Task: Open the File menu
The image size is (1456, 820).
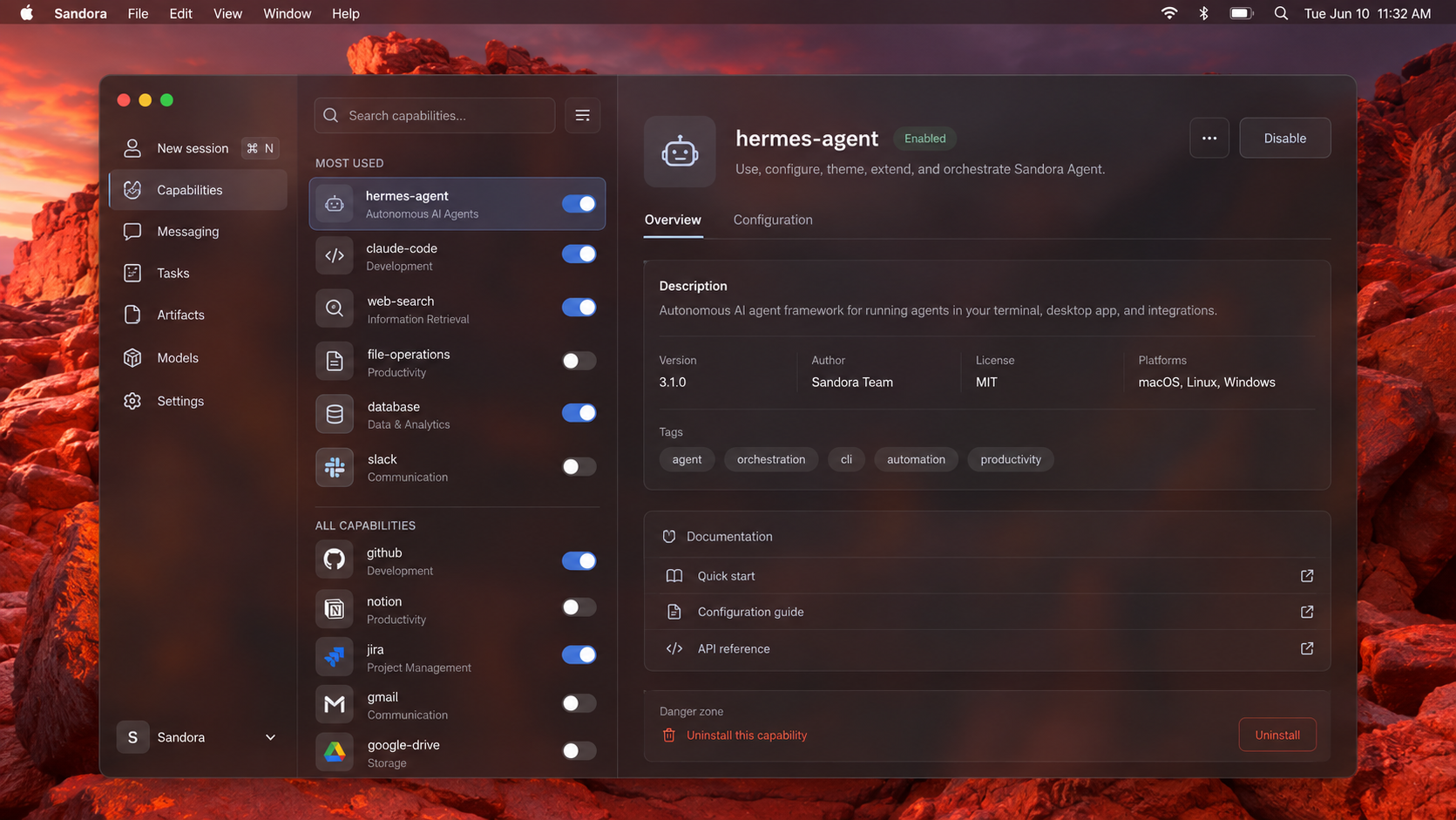Action: tap(138, 13)
